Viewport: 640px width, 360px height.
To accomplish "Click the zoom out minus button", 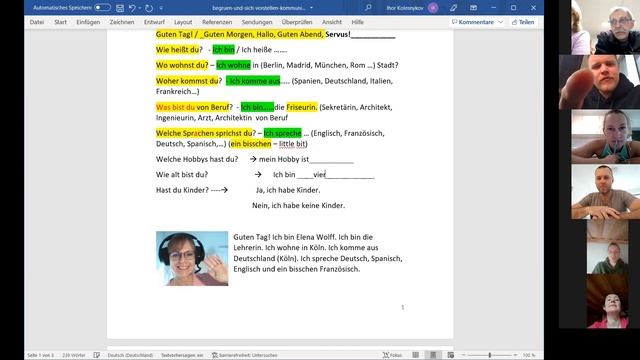I will [463, 355].
